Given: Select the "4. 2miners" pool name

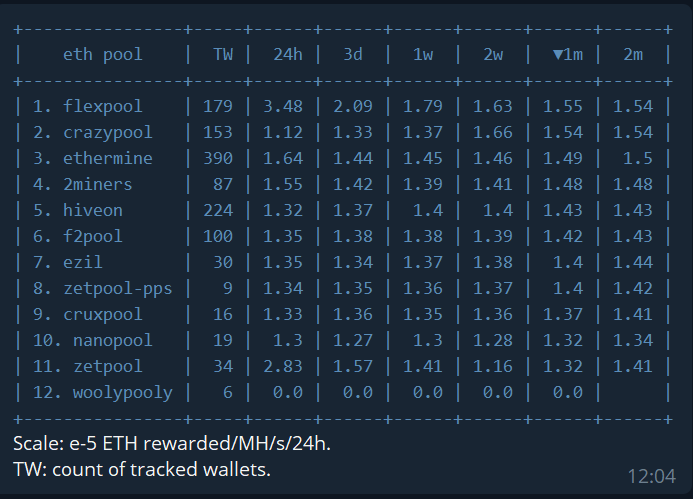Looking at the screenshot, I should (x=83, y=184).
